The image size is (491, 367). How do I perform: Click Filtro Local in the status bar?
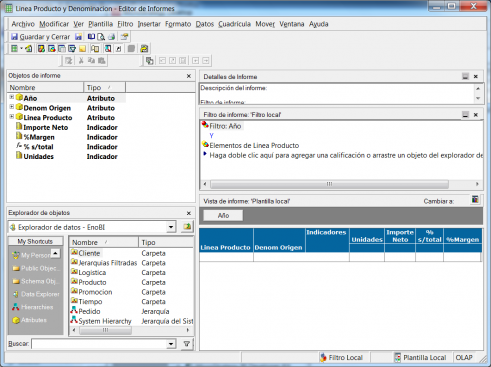coord(341,357)
